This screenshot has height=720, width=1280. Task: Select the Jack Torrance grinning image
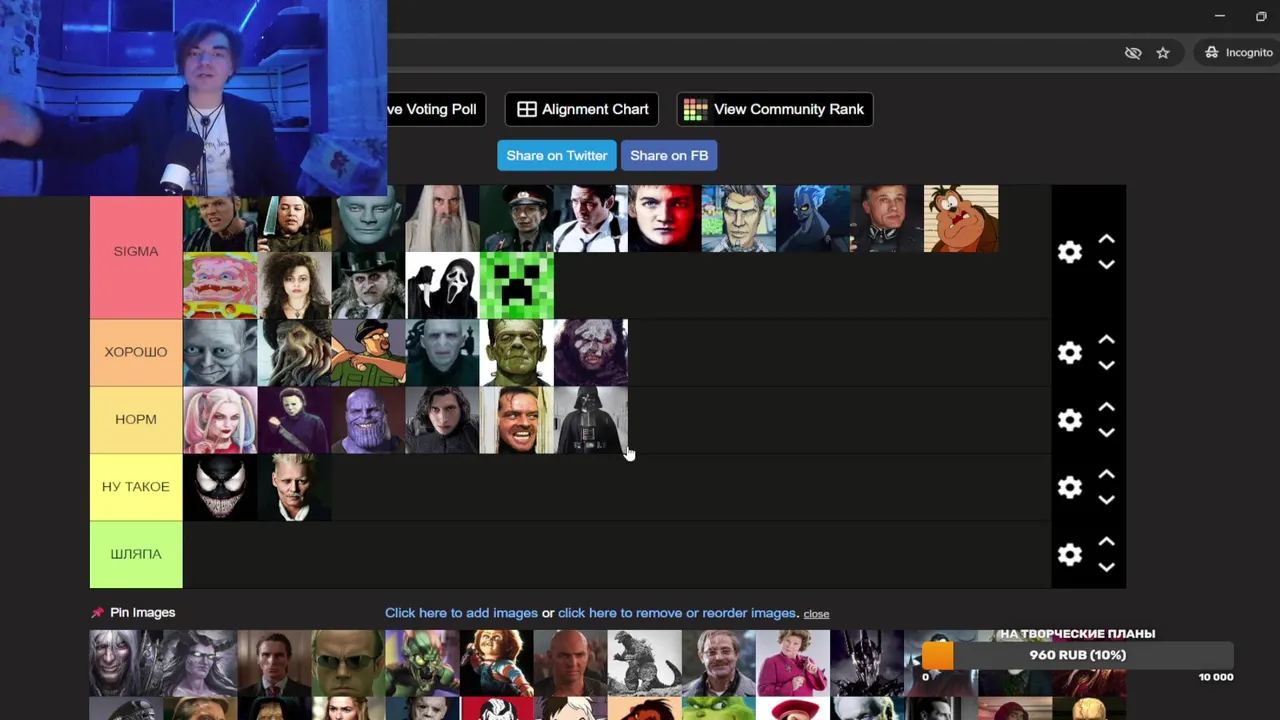[x=517, y=420]
